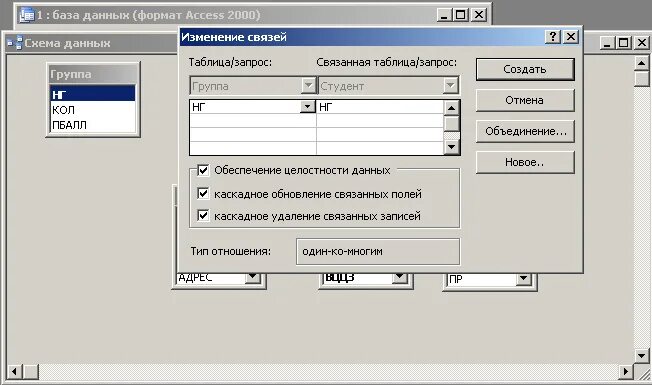Click the fields grid scroll-down arrow
This screenshot has width=652, height=385.
pyautogui.click(x=451, y=147)
